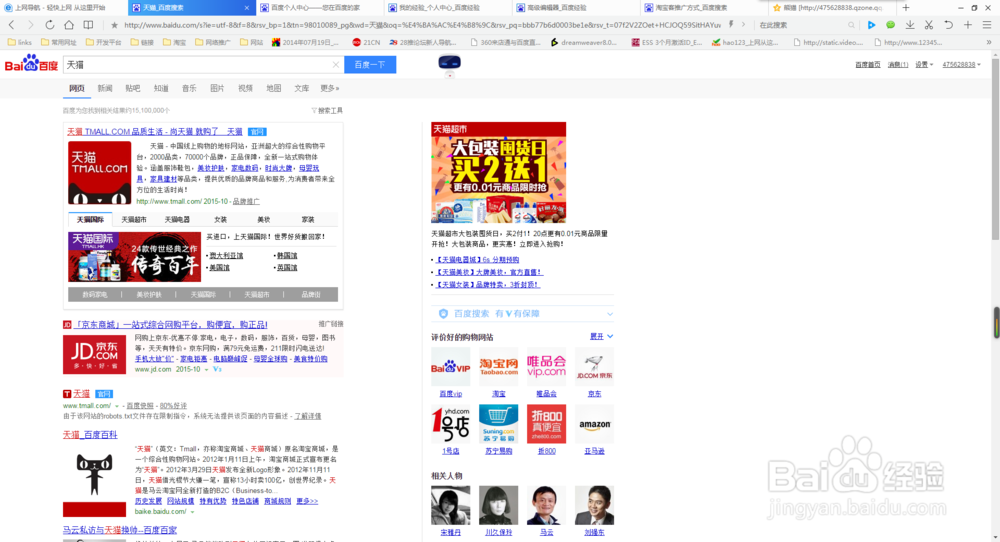Image resolution: width=1000 pixels, height=542 pixels.
Task: Open the 折800 red site thumbnail
Action: (547, 423)
